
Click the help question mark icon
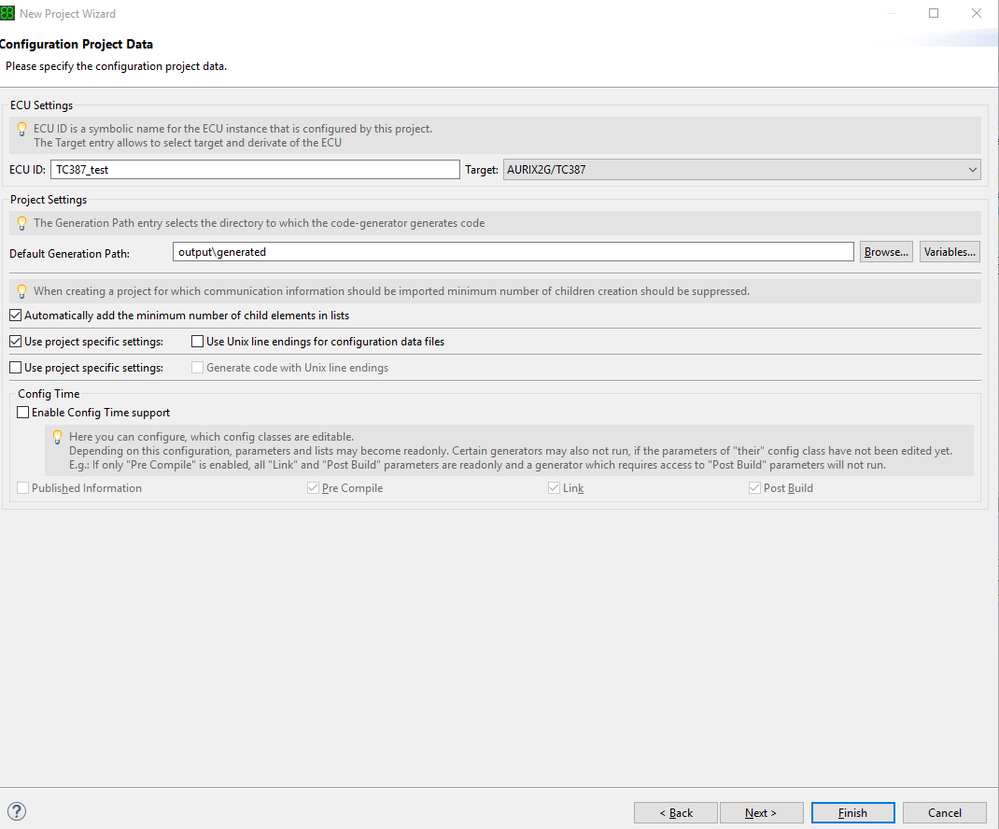pyautogui.click(x=16, y=812)
